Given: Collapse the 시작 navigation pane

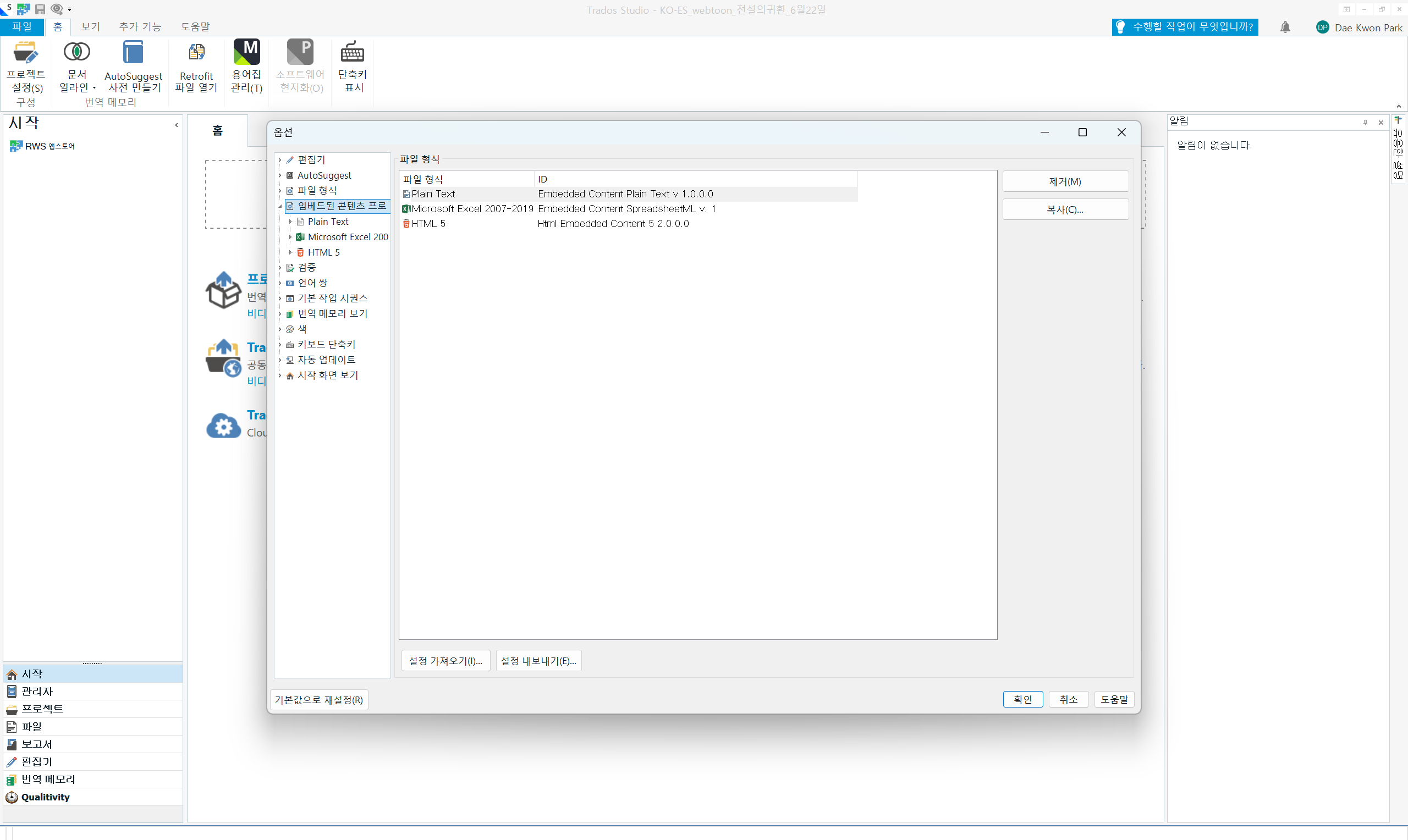Looking at the screenshot, I should coord(177,125).
